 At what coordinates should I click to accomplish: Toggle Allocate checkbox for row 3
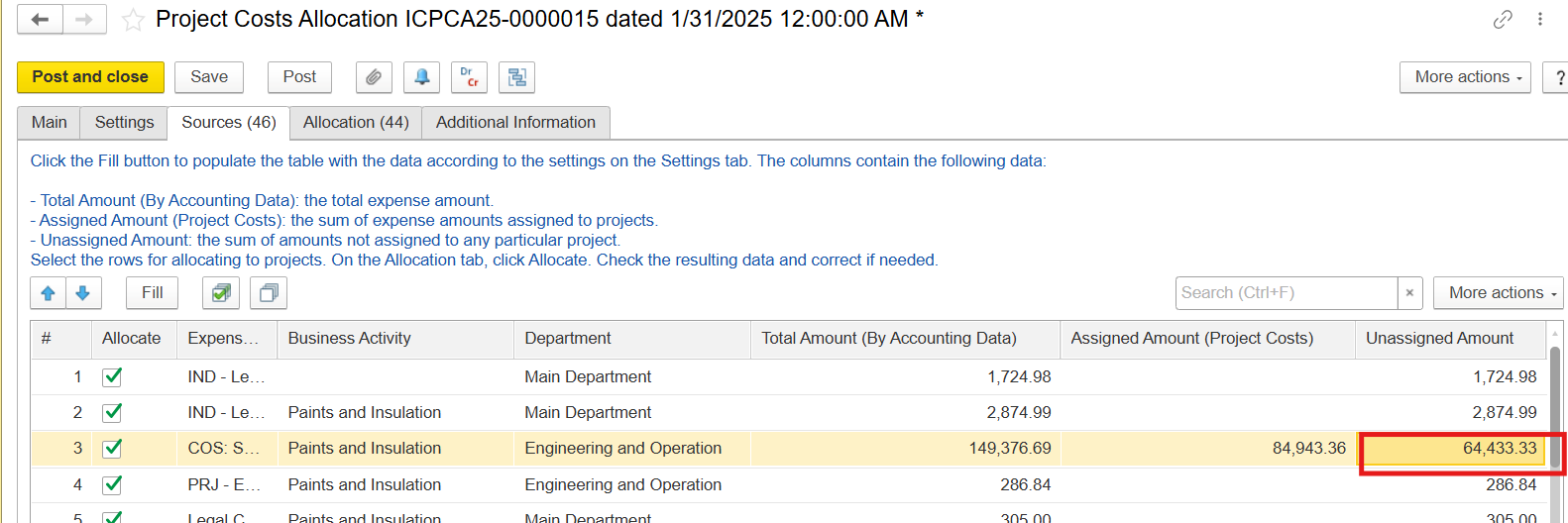pyautogui.click(x=113, y=448)
